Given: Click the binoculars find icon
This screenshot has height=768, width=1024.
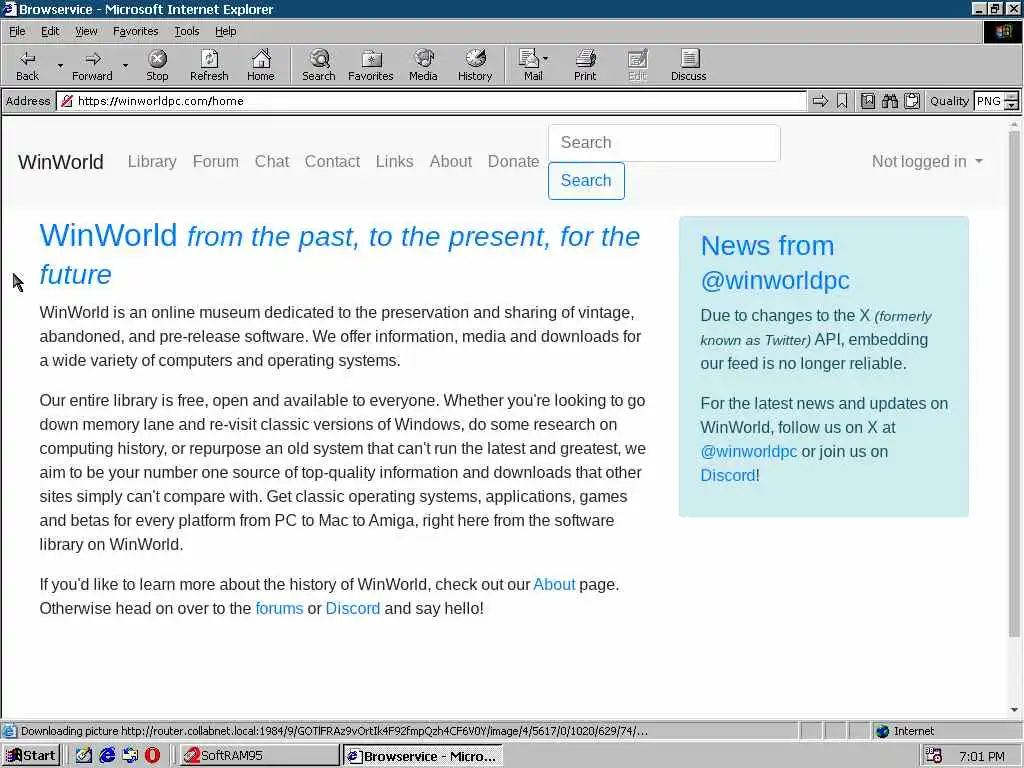Looking at the screenshot, I should pos(889,101).
